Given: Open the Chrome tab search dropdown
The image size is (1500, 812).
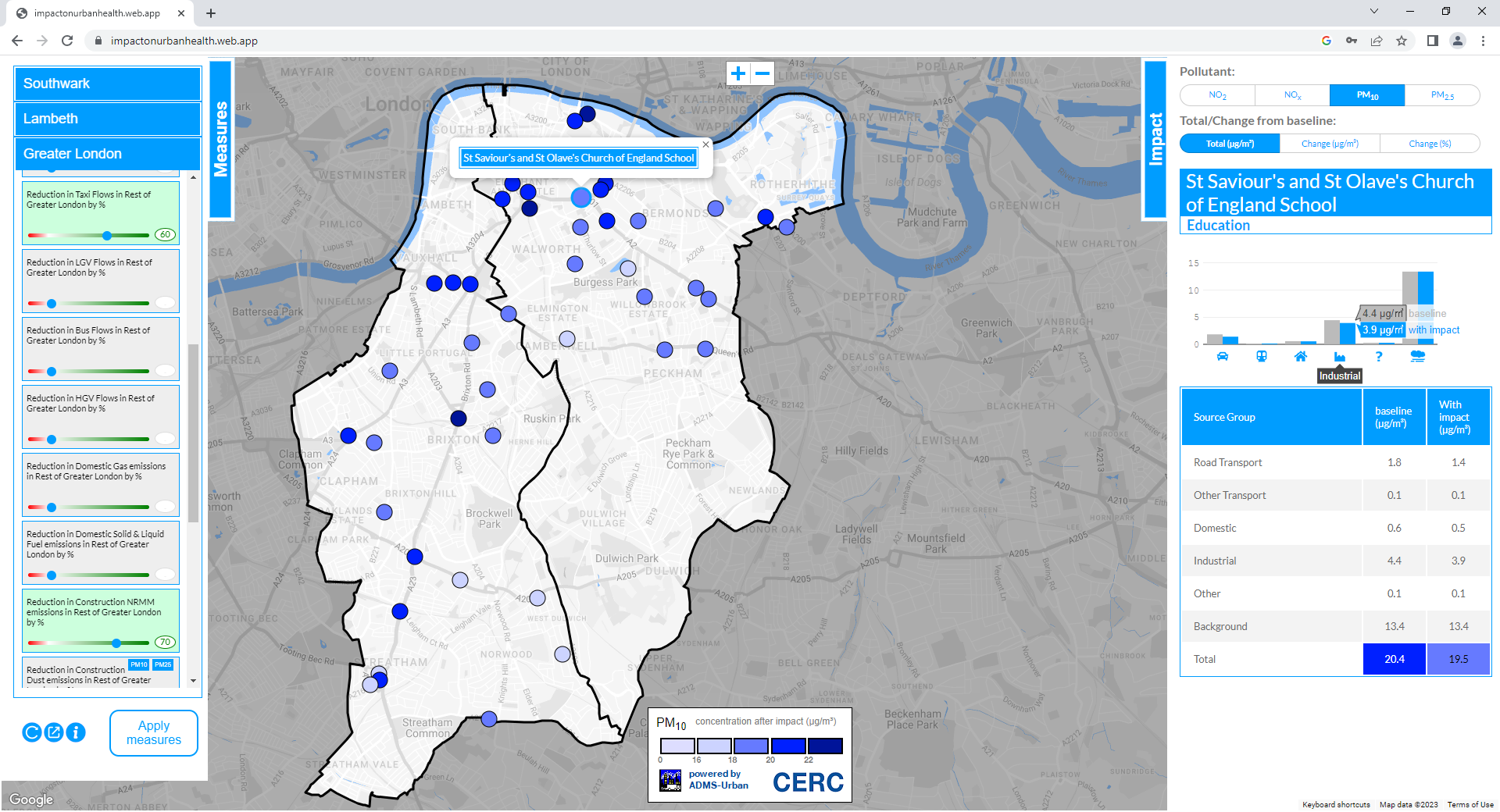Looking at the screenshot, I should tap(1374, 12).
